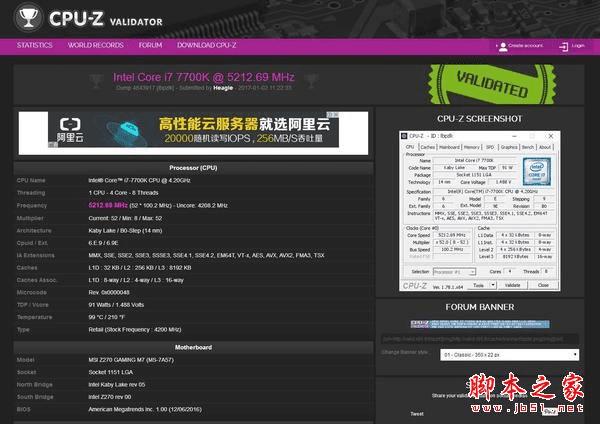This screenshot has width=600, height=424.
Task: Click the Create account user icon
Action: (503, 47)
